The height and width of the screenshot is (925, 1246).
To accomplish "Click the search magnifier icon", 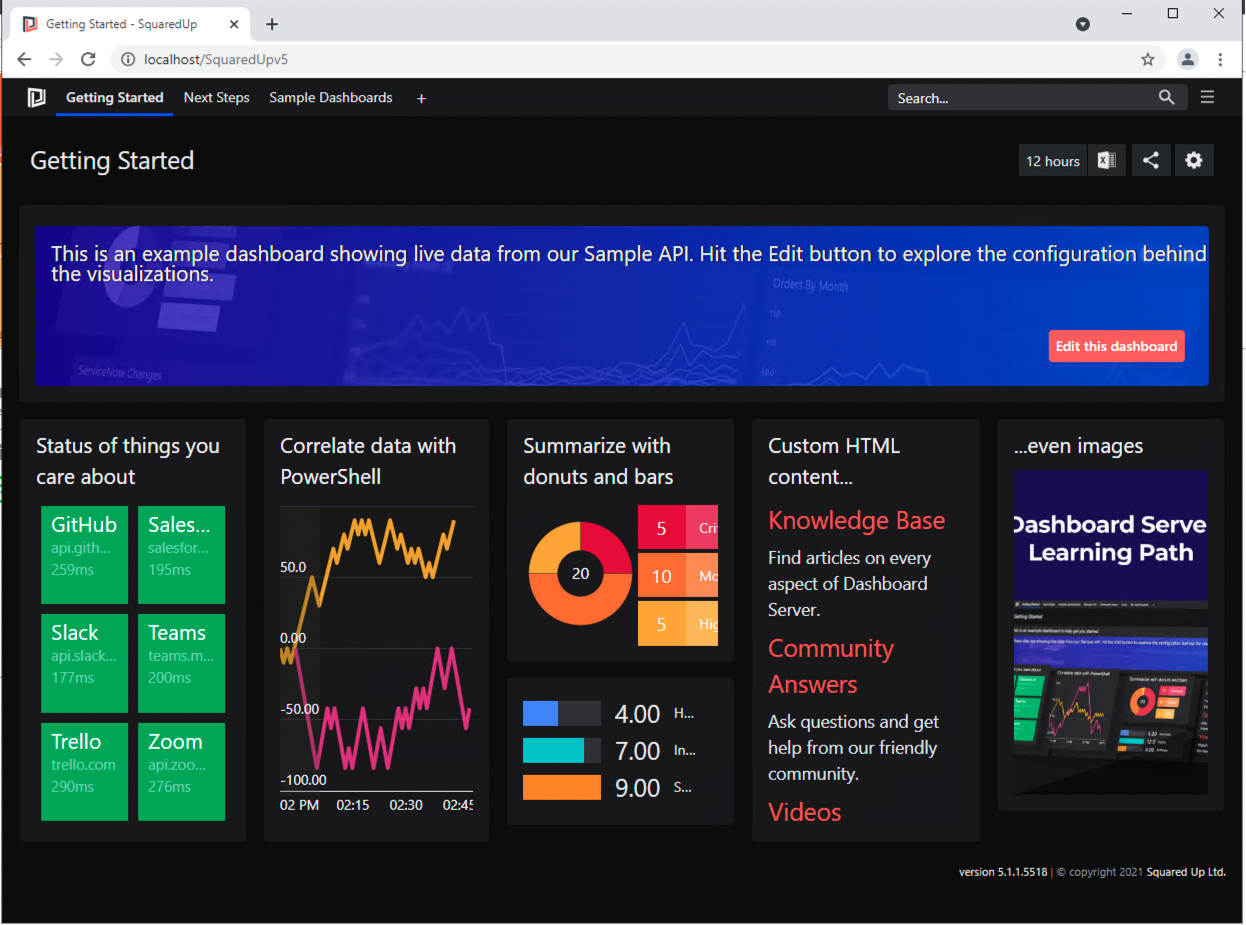I will 1166,97.
